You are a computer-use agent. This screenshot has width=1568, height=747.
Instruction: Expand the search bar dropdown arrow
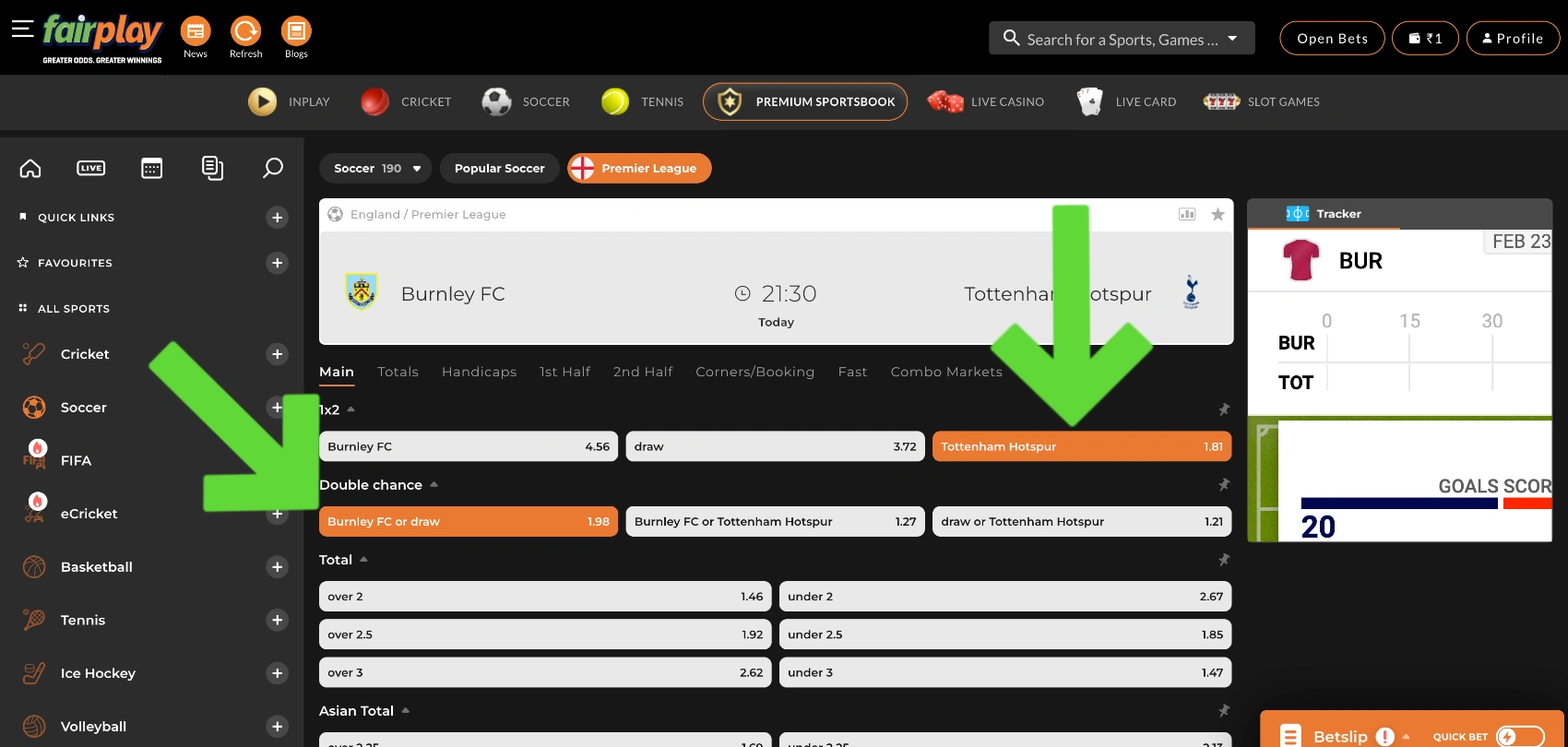point(1232,39)
